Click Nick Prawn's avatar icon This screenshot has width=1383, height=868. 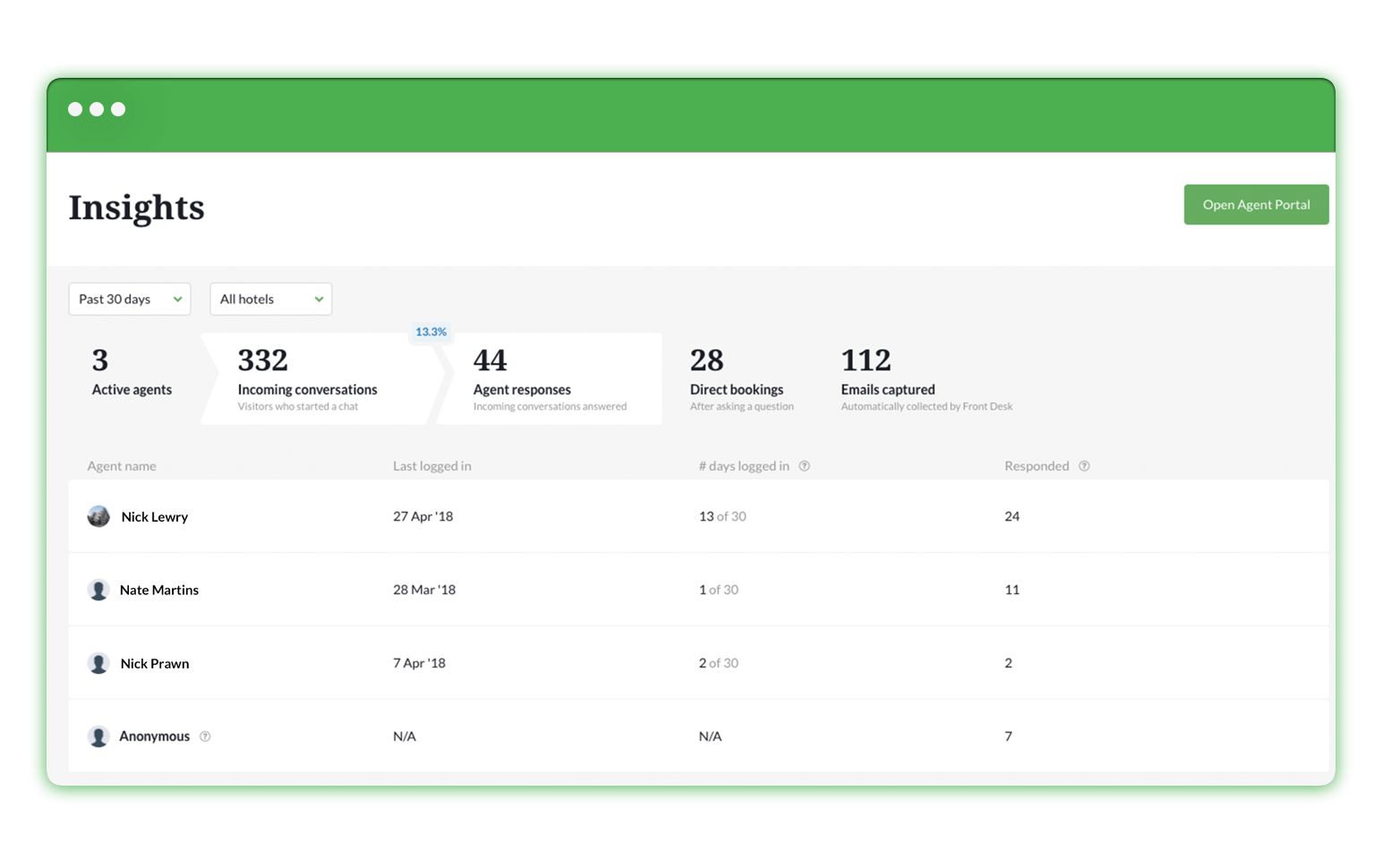(98, 663)
